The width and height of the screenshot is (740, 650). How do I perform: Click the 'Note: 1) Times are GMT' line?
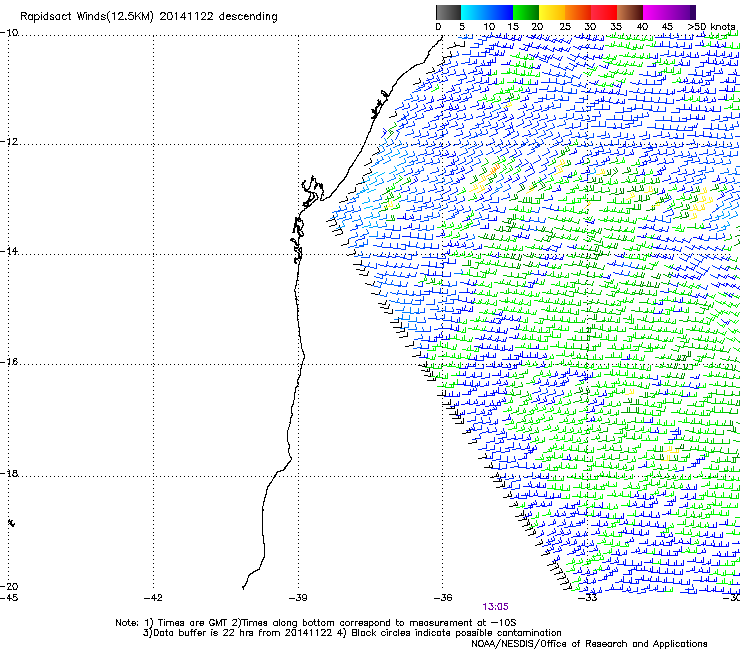[316, 623]
